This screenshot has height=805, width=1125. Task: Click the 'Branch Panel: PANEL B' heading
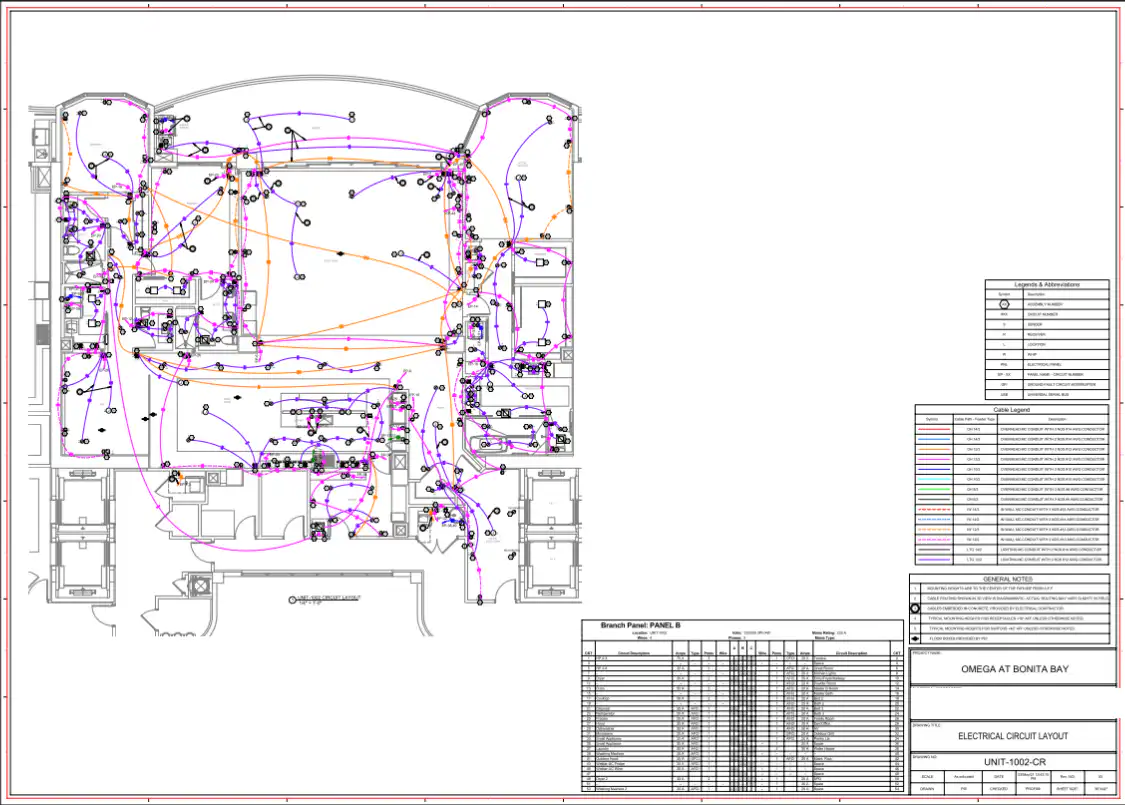pyautogui.click(x=640, y=626)
